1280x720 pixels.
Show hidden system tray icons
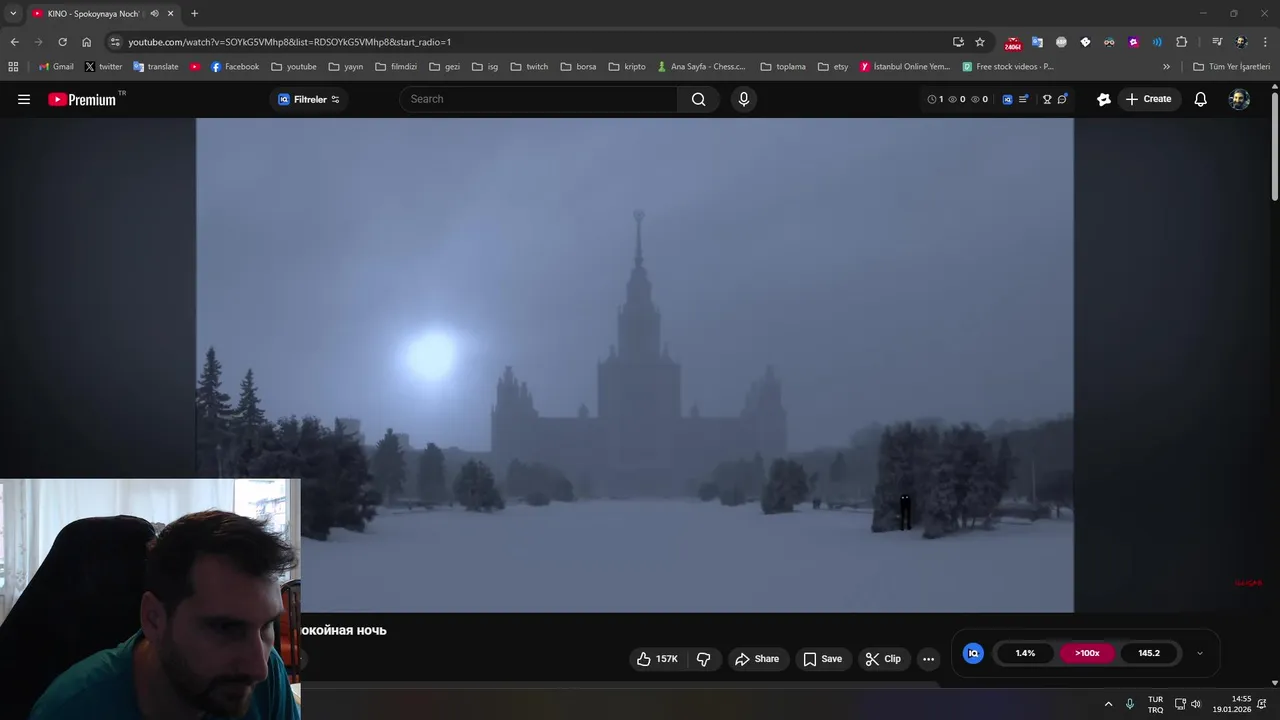coord(1108,704)
